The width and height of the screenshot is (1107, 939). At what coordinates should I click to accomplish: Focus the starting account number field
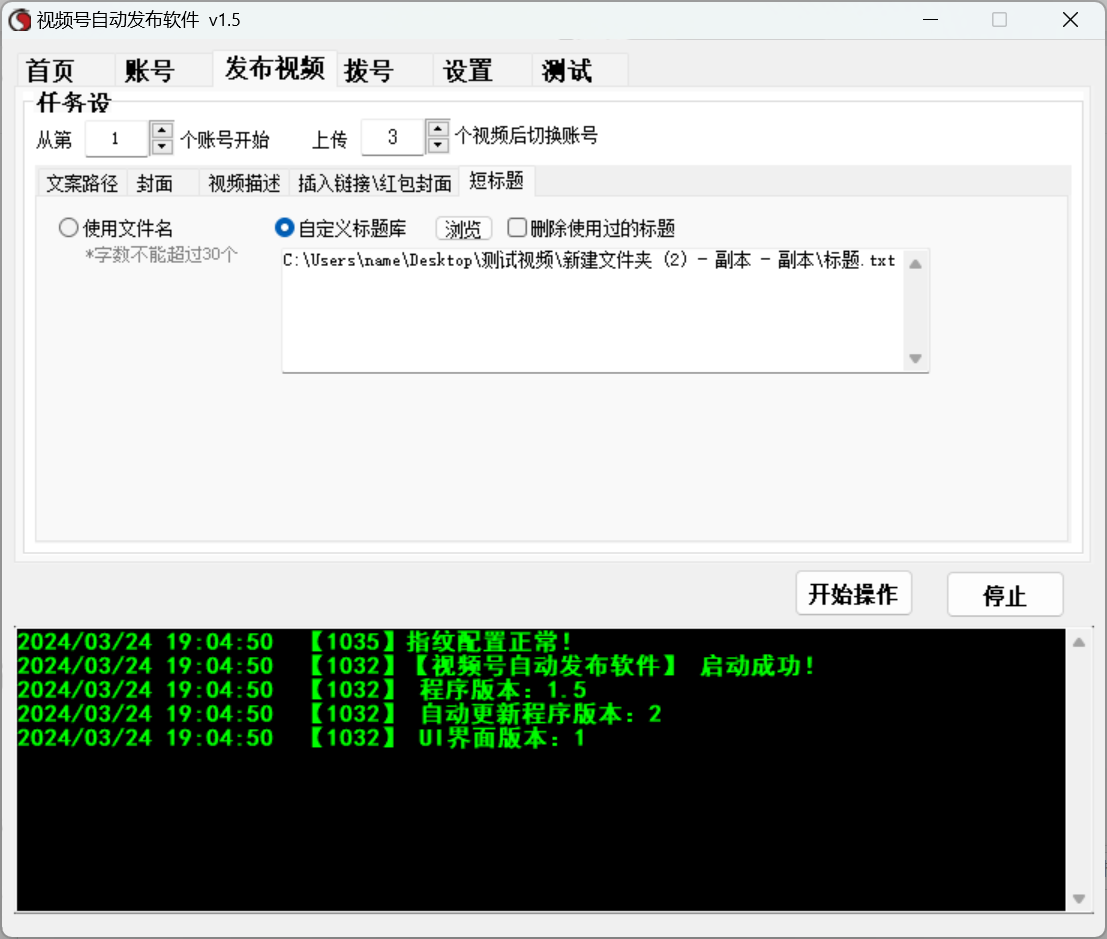(116, 138)
